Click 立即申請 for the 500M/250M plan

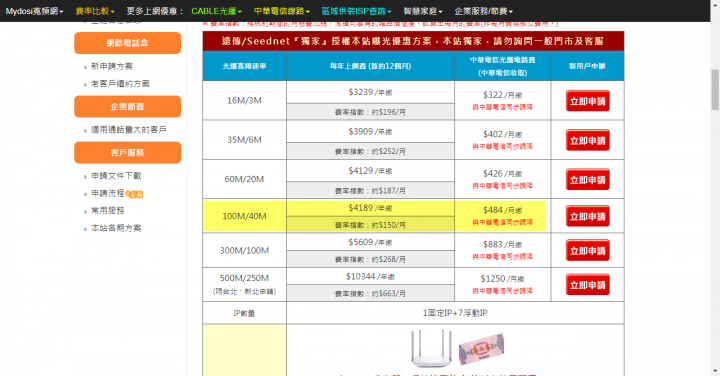(x=587, y=285)
